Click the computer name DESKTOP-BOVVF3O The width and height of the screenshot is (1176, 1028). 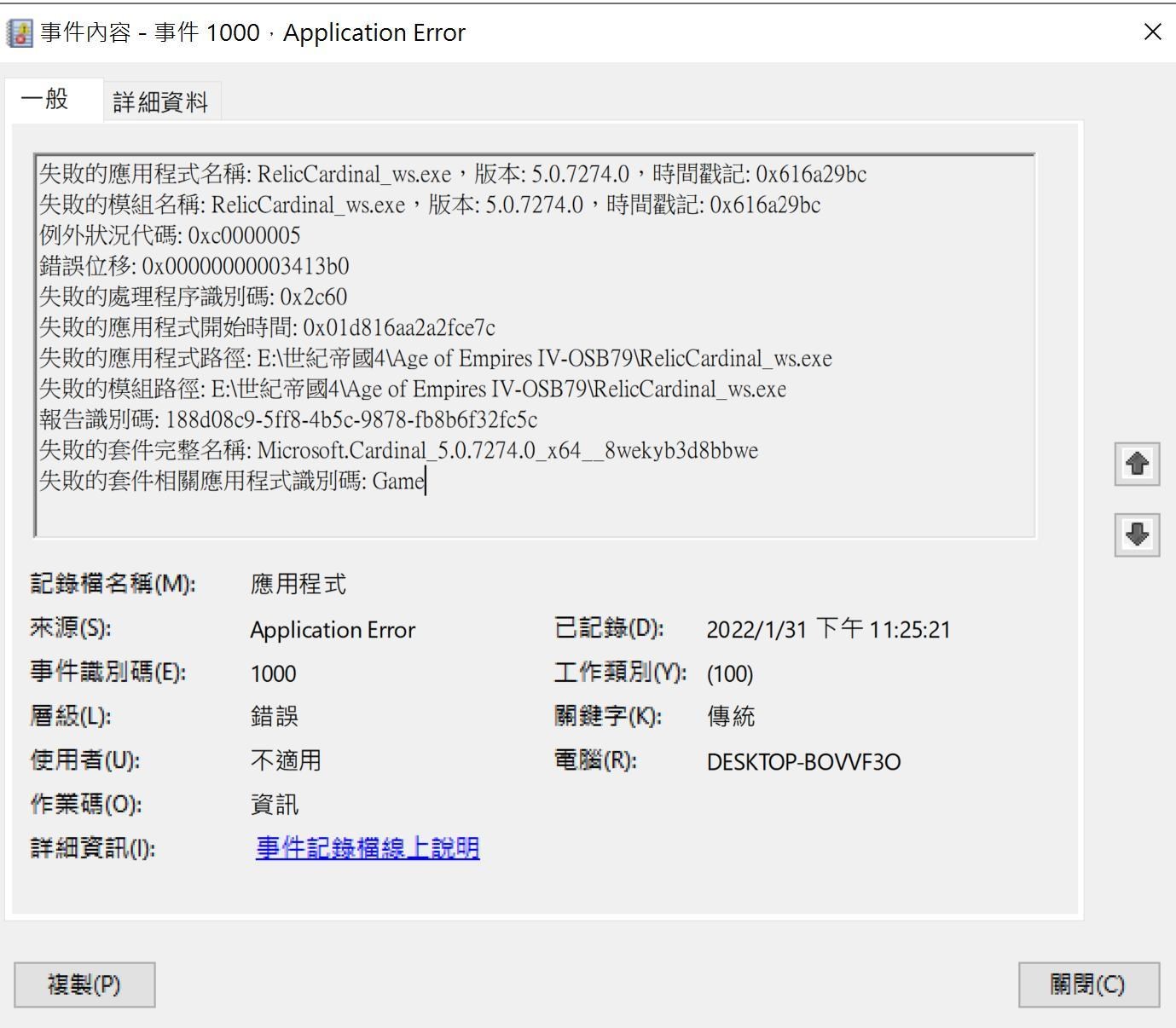803,761
